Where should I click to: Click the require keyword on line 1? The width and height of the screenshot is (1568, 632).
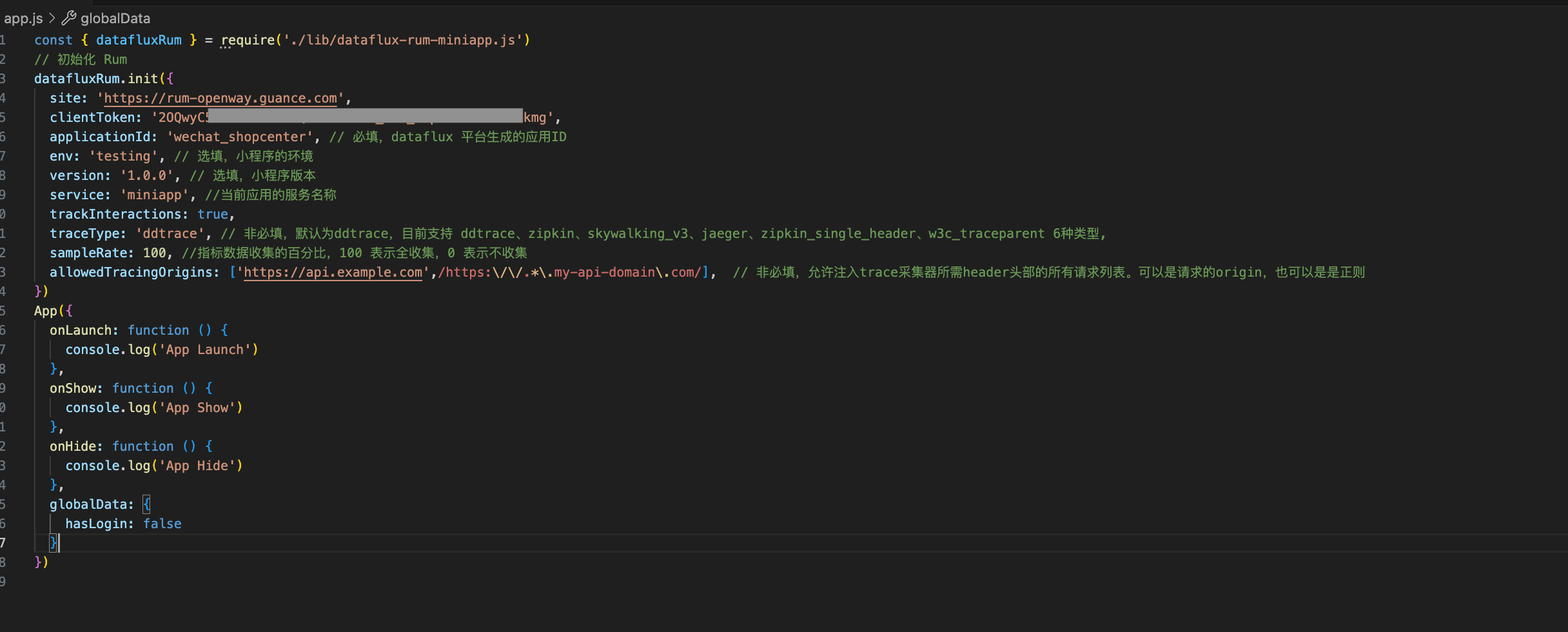[248, 40]
